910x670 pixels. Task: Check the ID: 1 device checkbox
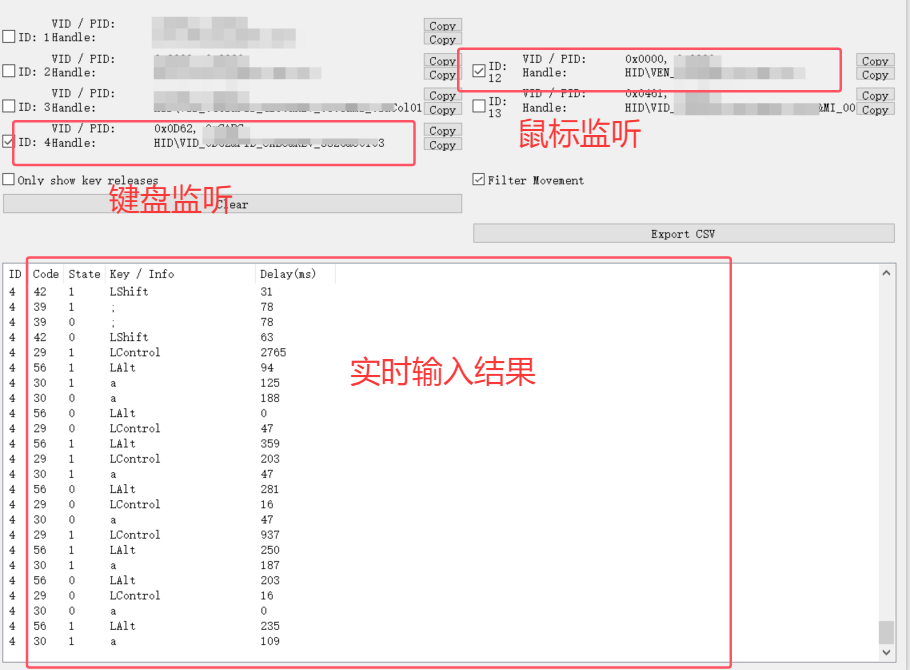[x=9, y=37]
